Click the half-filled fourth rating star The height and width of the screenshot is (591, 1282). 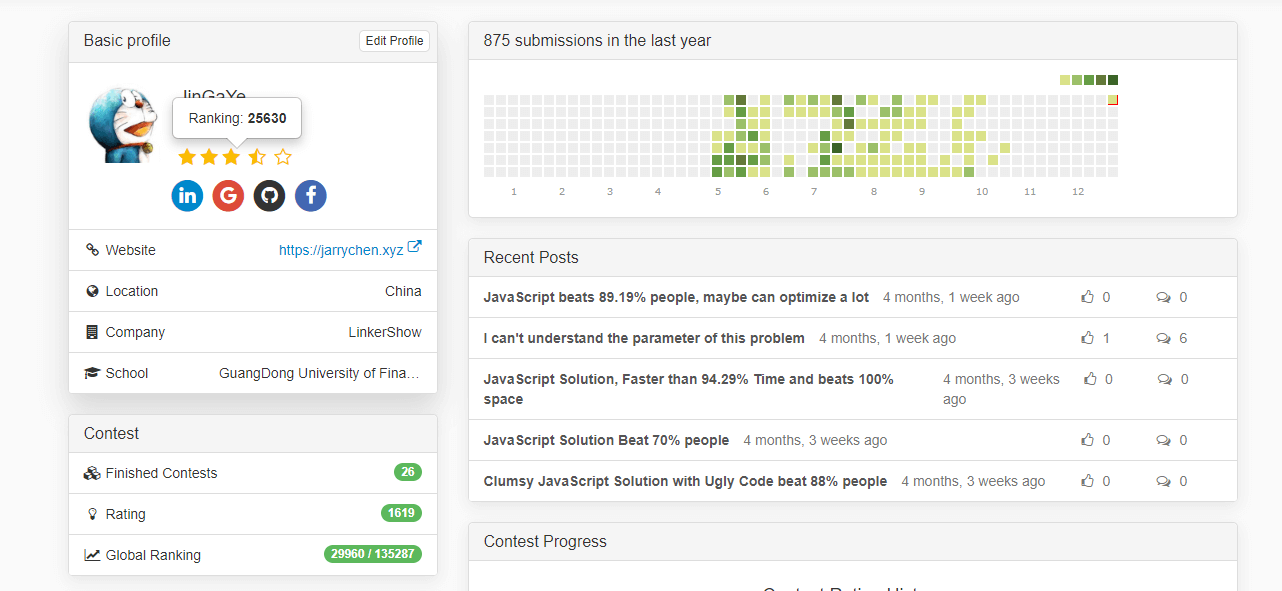point(257,156)
